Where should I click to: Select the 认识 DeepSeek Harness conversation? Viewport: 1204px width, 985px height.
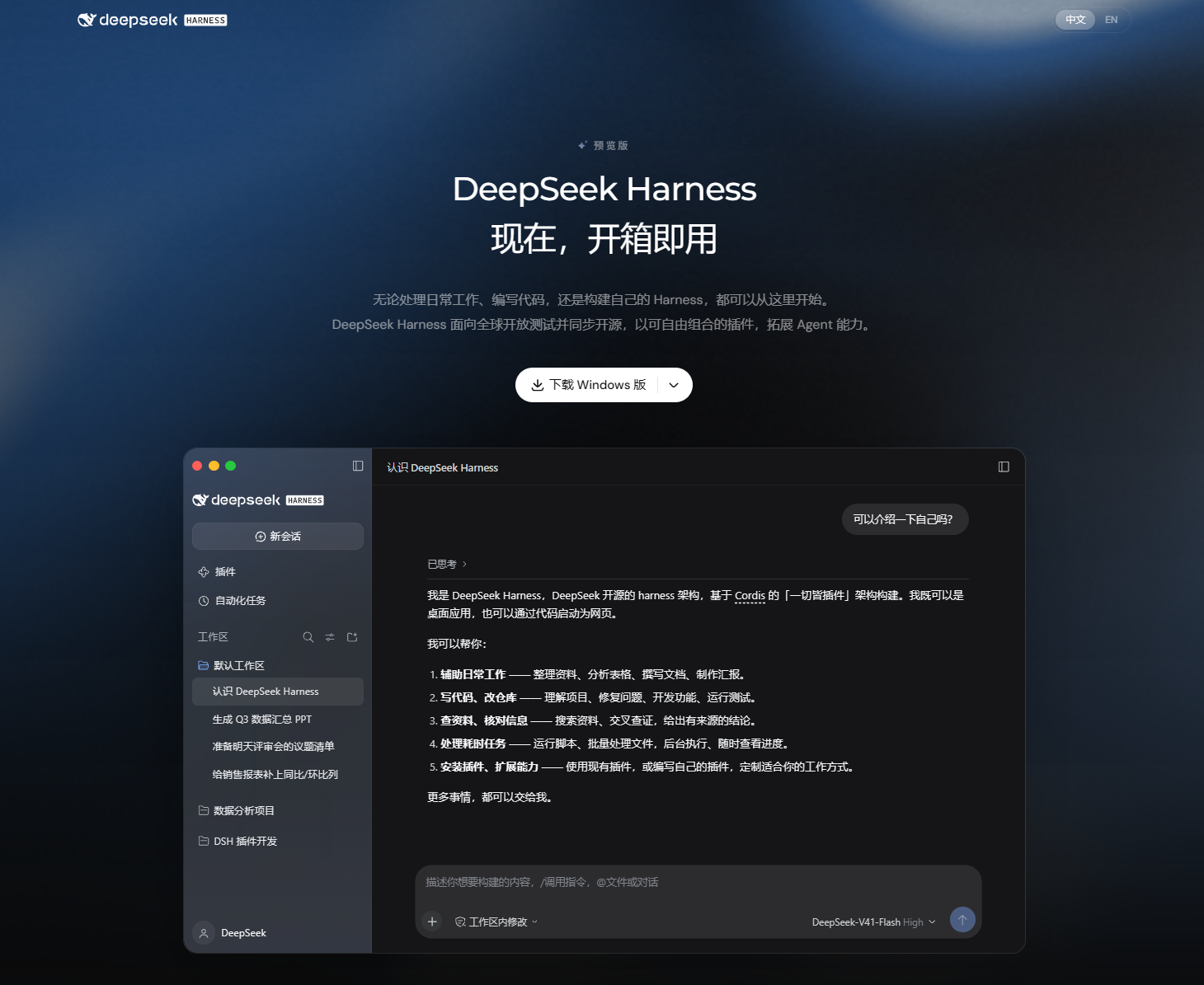pyautogui.click(x=278, y=692)
